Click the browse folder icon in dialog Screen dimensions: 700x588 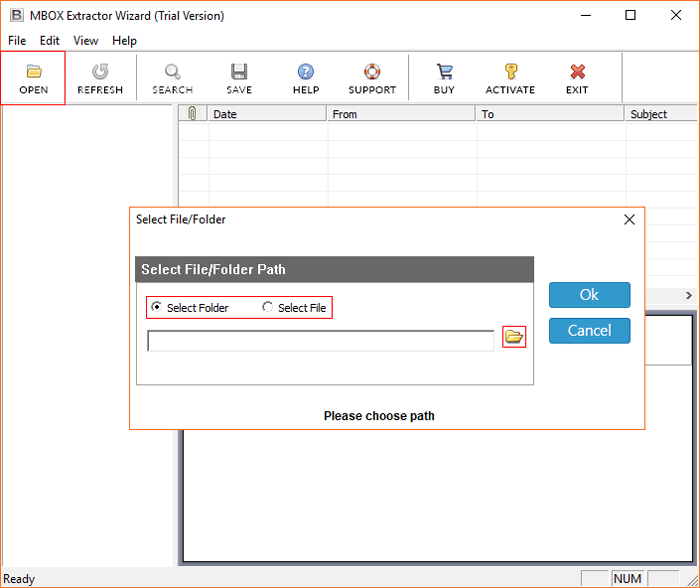click(514, 337)
